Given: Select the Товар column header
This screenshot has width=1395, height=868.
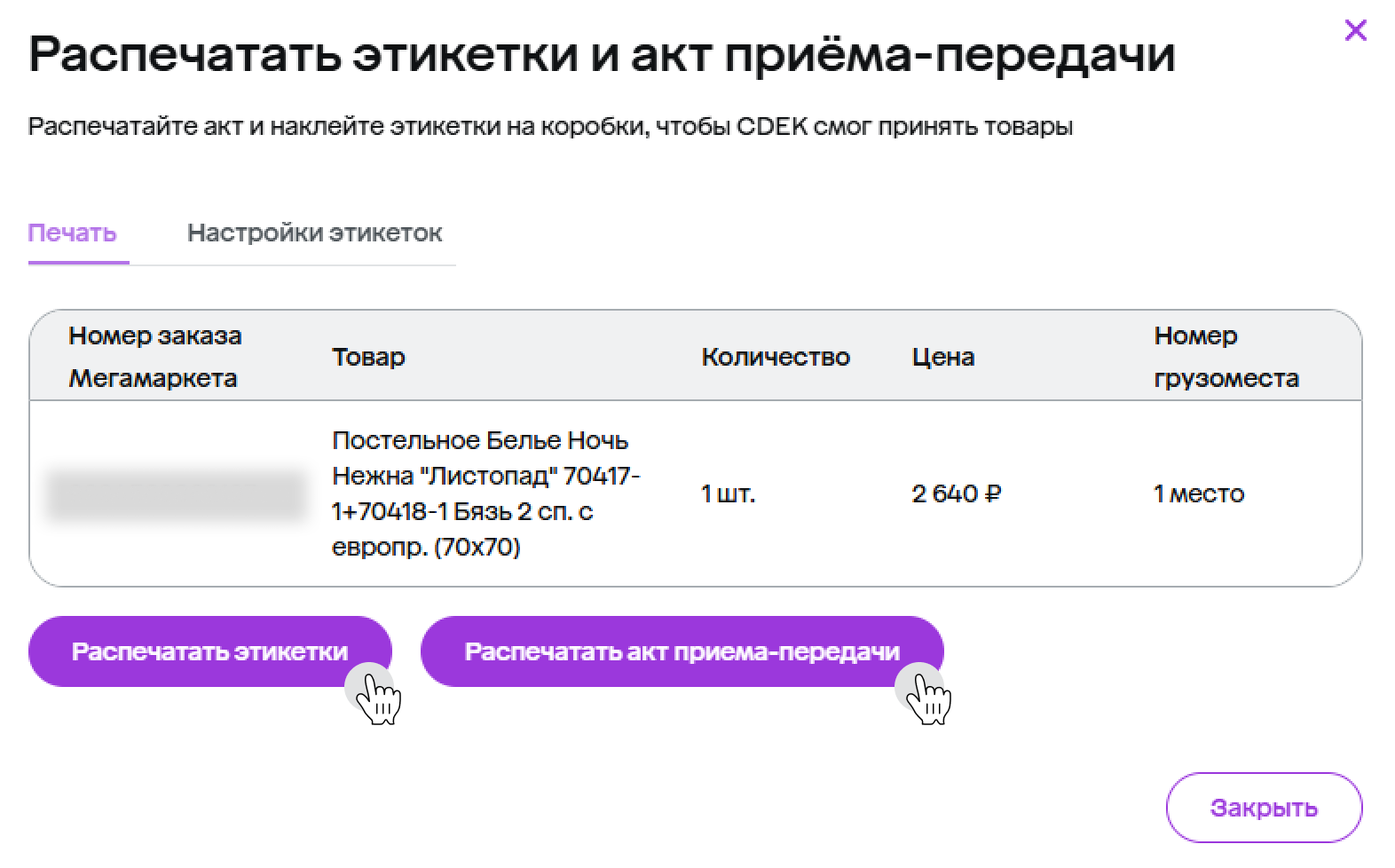Looking at the screenshot, I should point(368,357).
